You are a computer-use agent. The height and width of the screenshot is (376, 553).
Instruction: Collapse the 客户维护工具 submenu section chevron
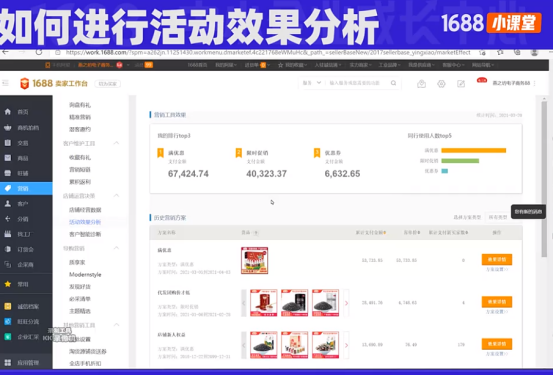(x=116, y=143)
